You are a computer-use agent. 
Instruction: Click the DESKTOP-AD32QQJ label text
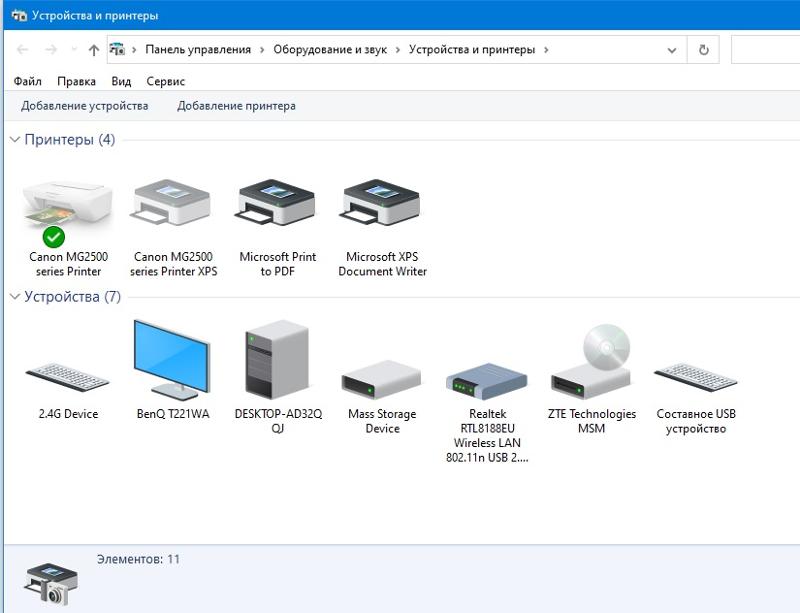pos(278,421)
